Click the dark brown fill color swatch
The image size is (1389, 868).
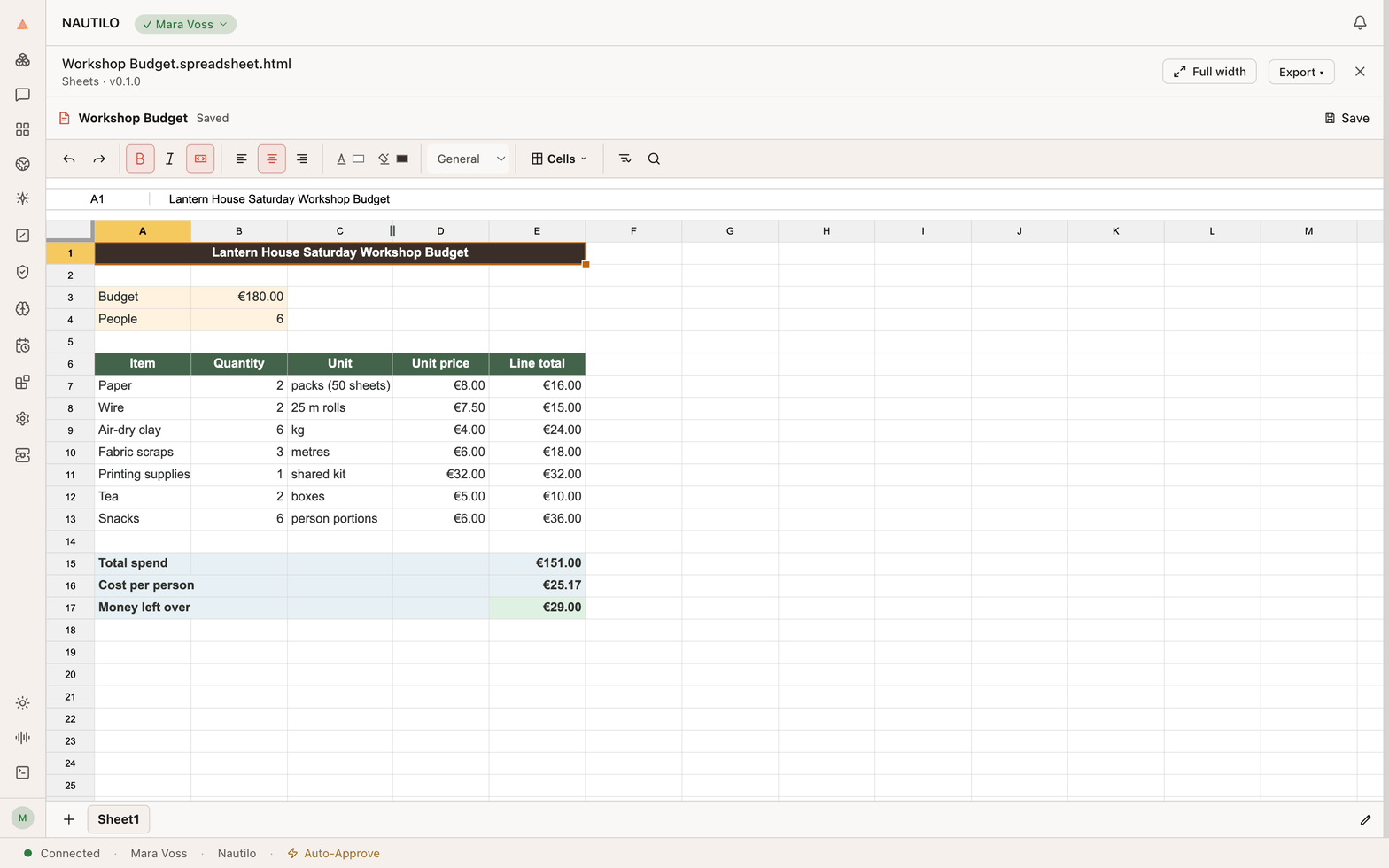point(402,159)
